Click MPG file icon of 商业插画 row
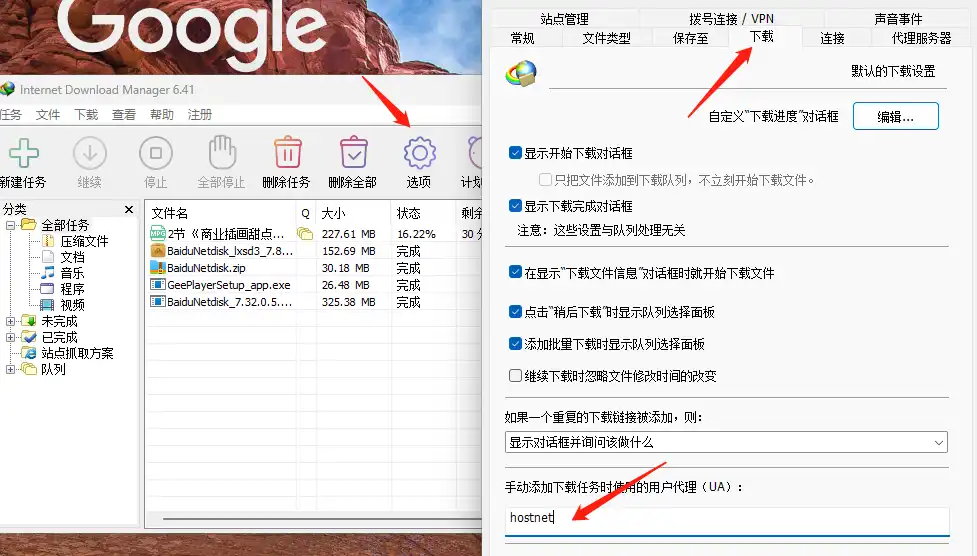 click(158, 234)
